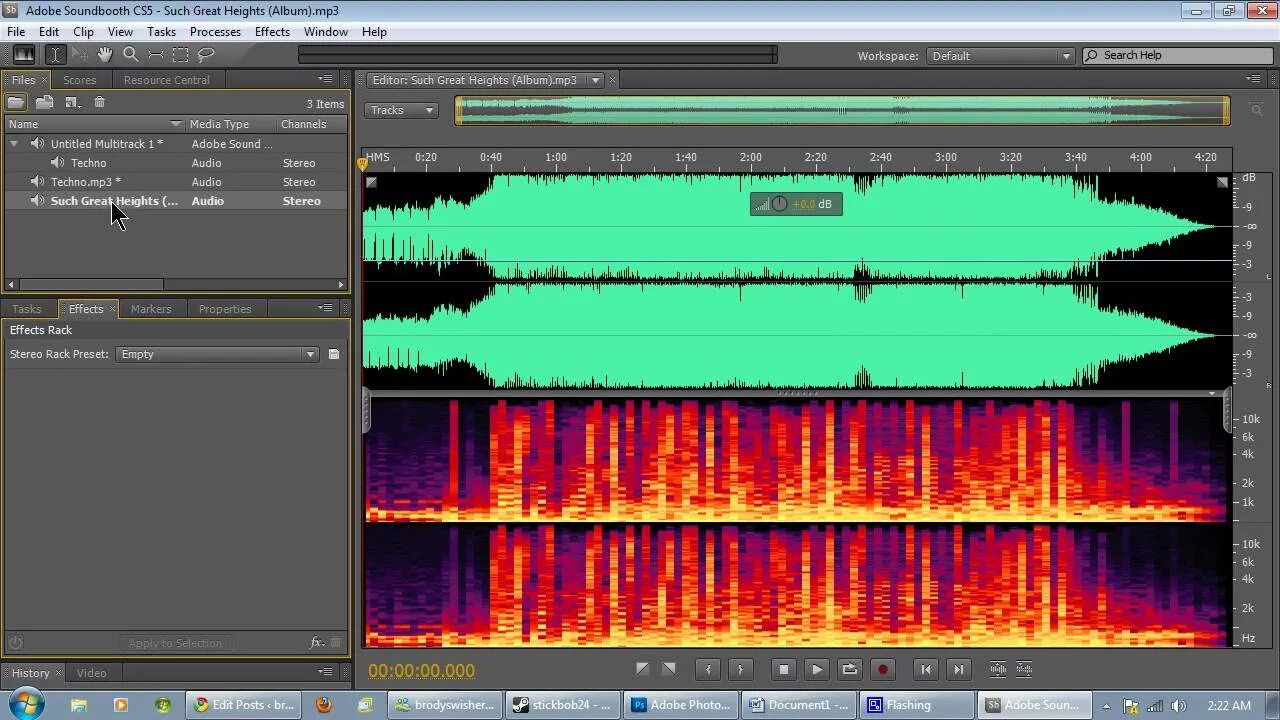Select the Lasso tool

pyautogui.click(x=206, y=55)
